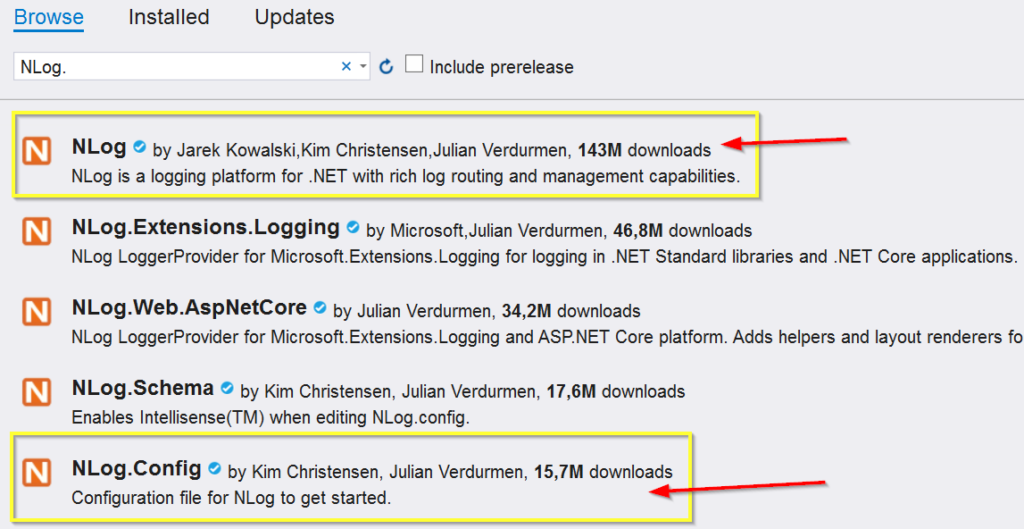Click verified badge next to NLog.Schema
Image resolution: width=1024 pixels, height=529 pixels.
(227, 388)
